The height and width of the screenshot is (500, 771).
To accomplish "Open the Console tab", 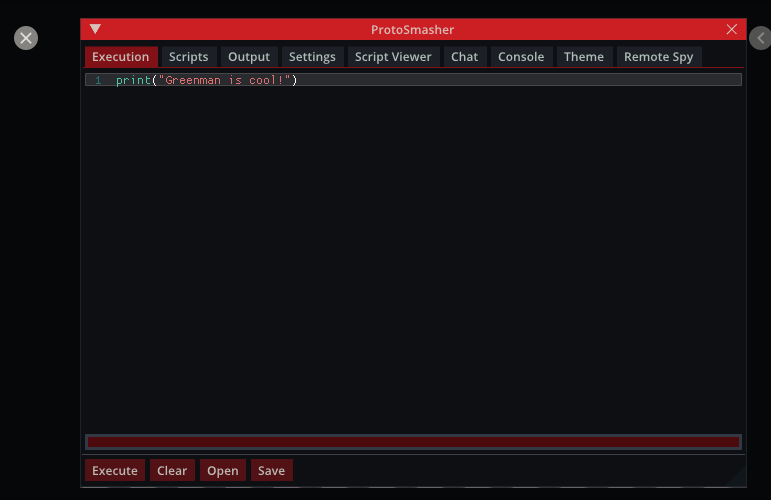I will [521, 57].
